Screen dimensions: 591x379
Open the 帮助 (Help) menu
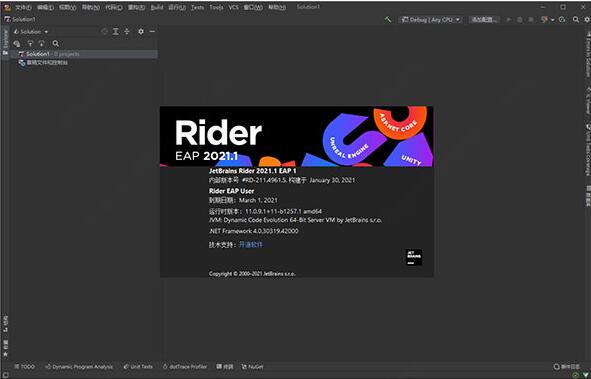277,7
